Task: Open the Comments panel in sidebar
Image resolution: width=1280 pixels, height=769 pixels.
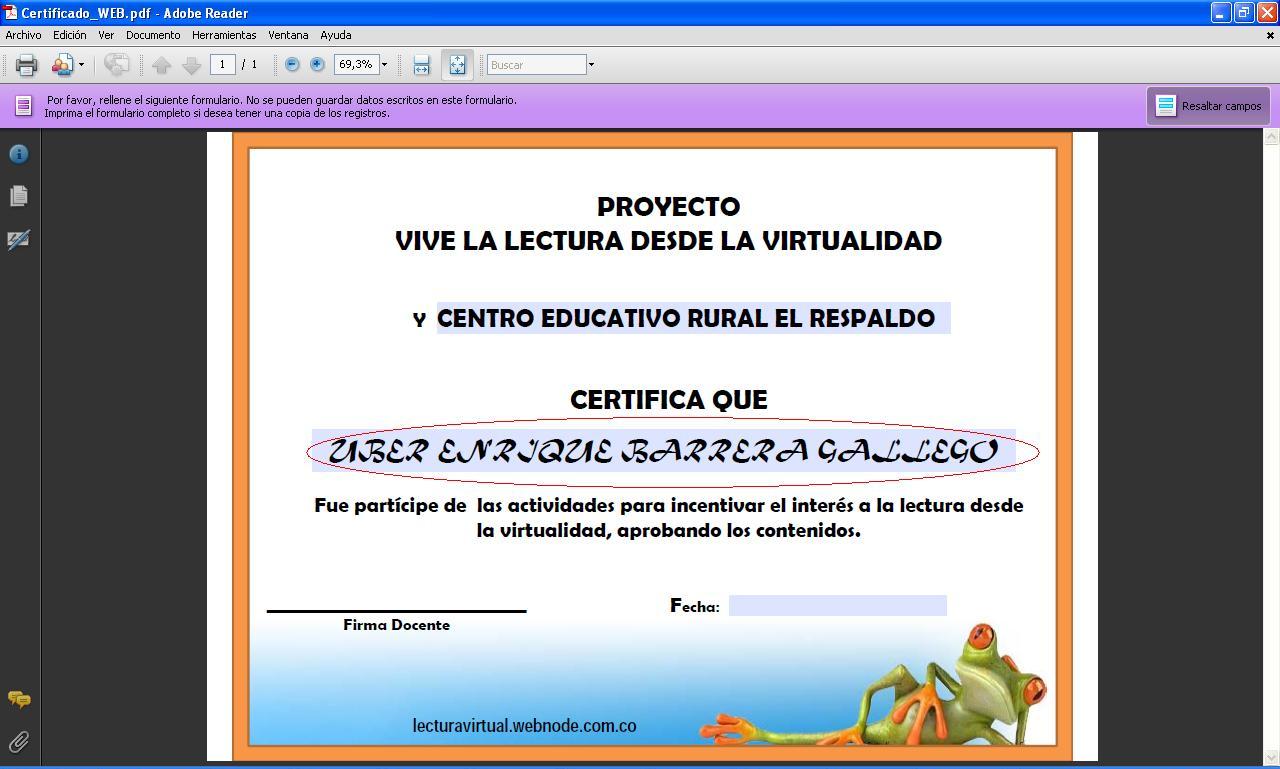Action: coord(19,699)
